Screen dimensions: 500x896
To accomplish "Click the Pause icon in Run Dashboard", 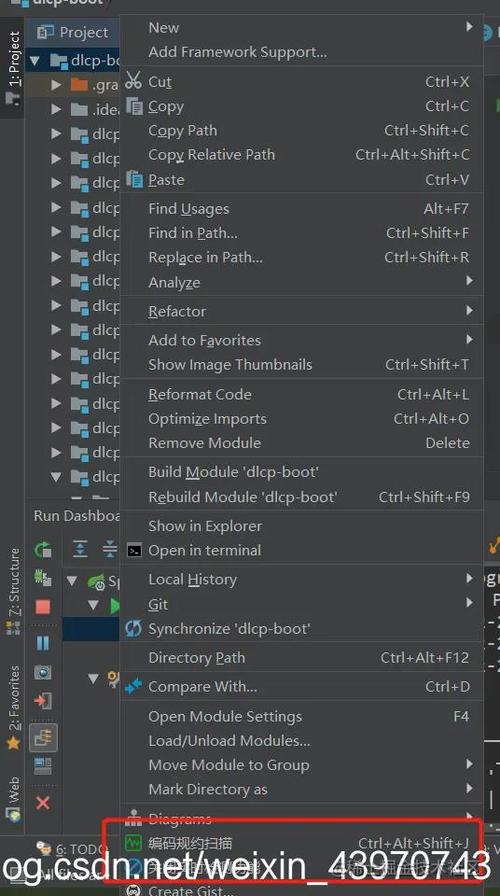I will click(43, 643).
